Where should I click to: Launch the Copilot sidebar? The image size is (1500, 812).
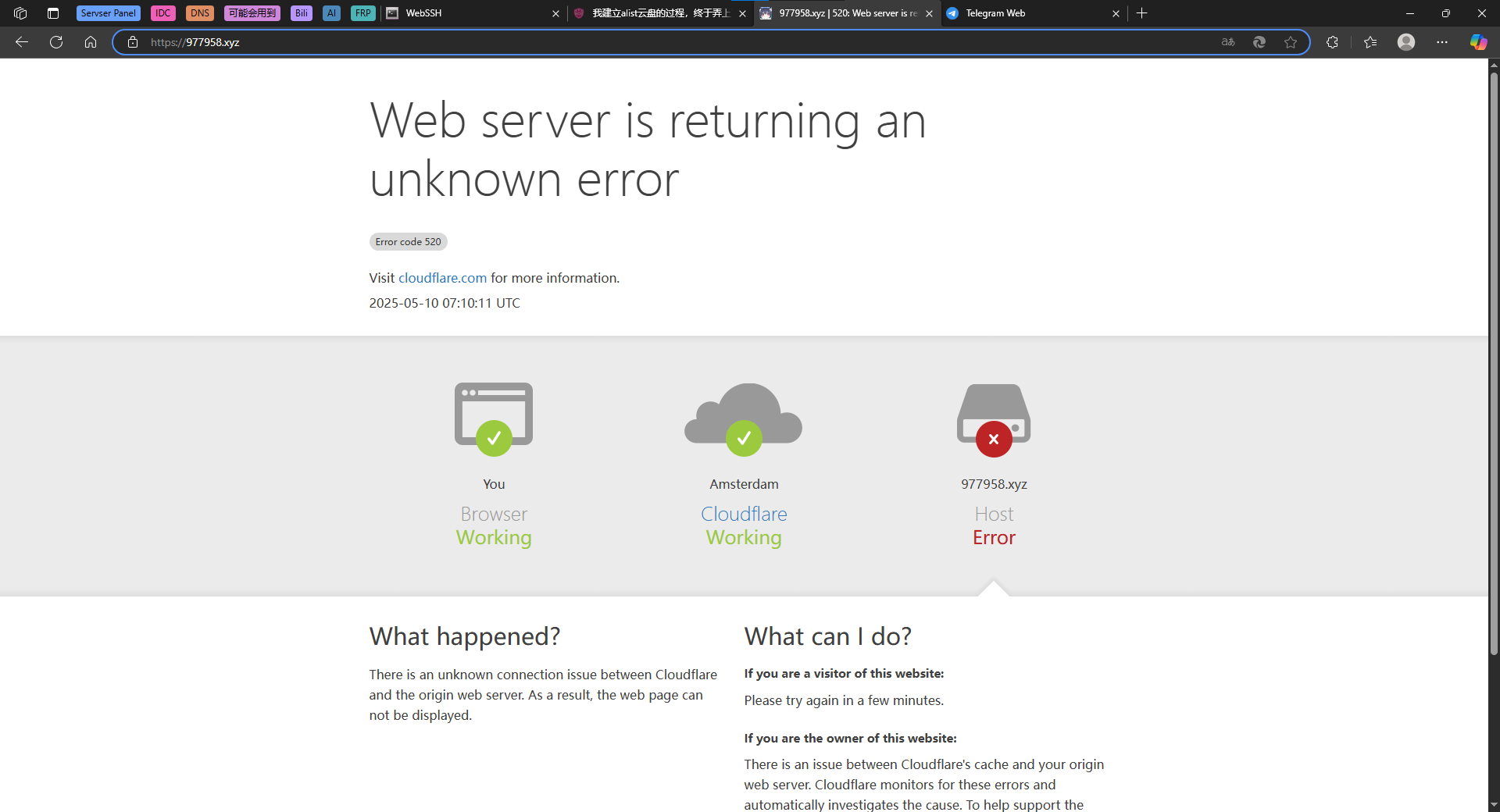tap(1478, 42)
